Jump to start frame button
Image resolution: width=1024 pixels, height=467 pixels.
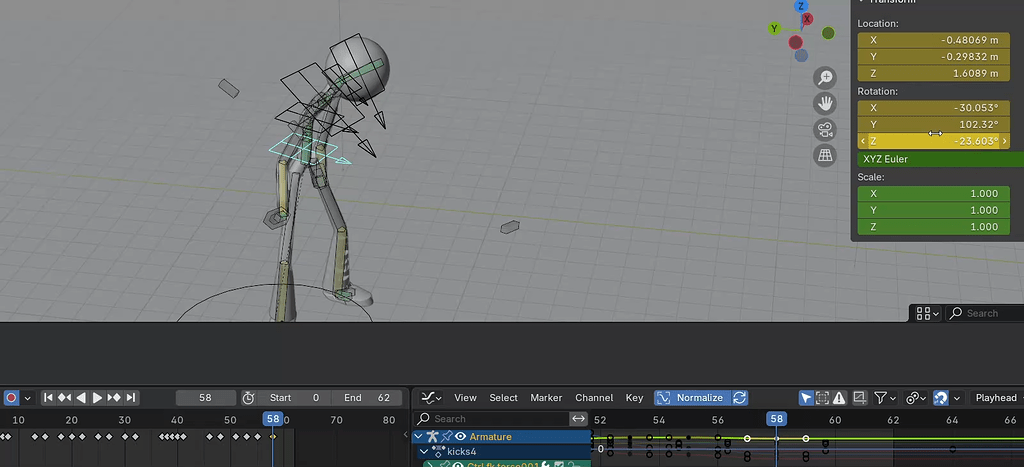[48, 398]
